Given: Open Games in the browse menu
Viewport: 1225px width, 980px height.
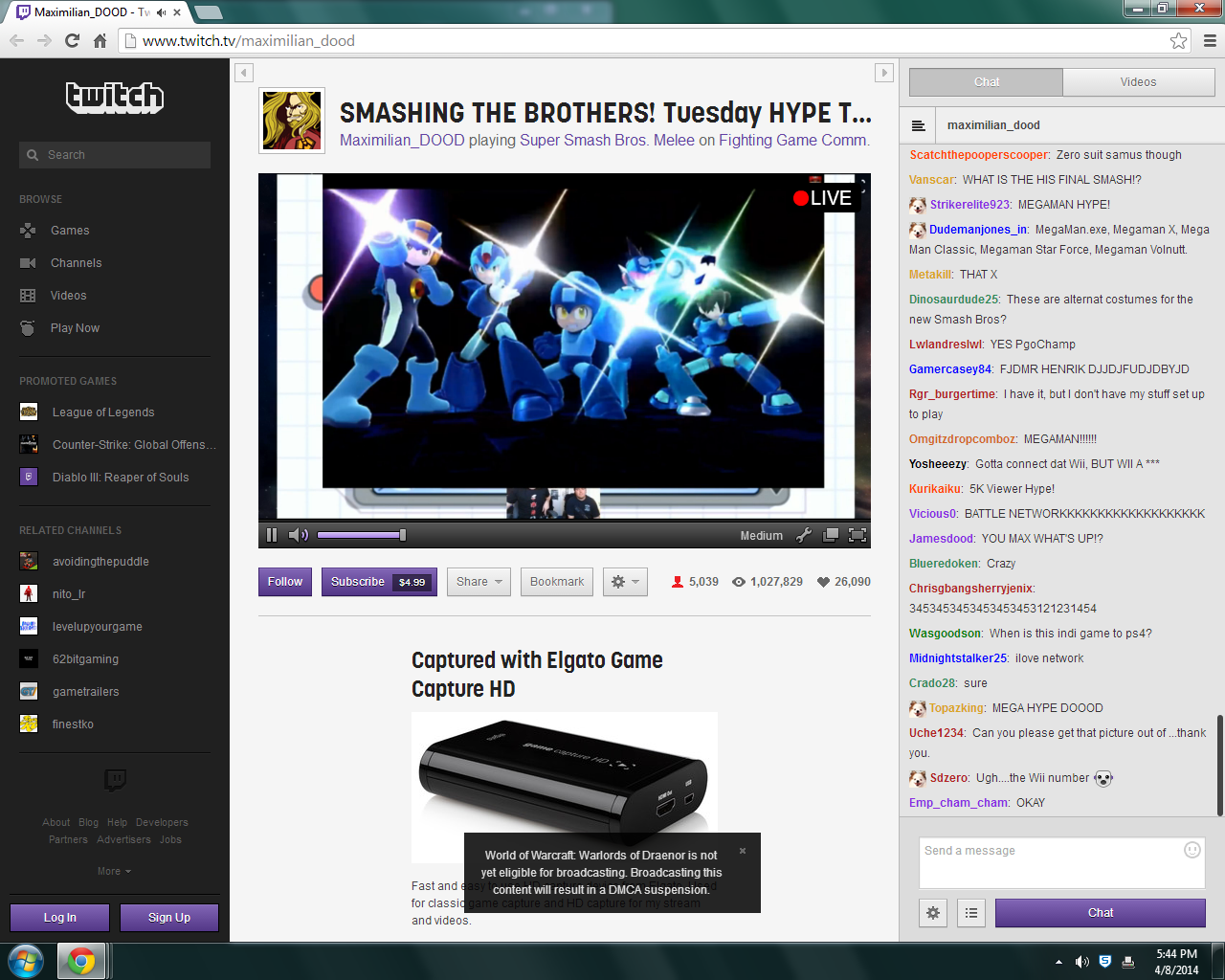Looking at the screenshot, I should (x=69, y=231).
